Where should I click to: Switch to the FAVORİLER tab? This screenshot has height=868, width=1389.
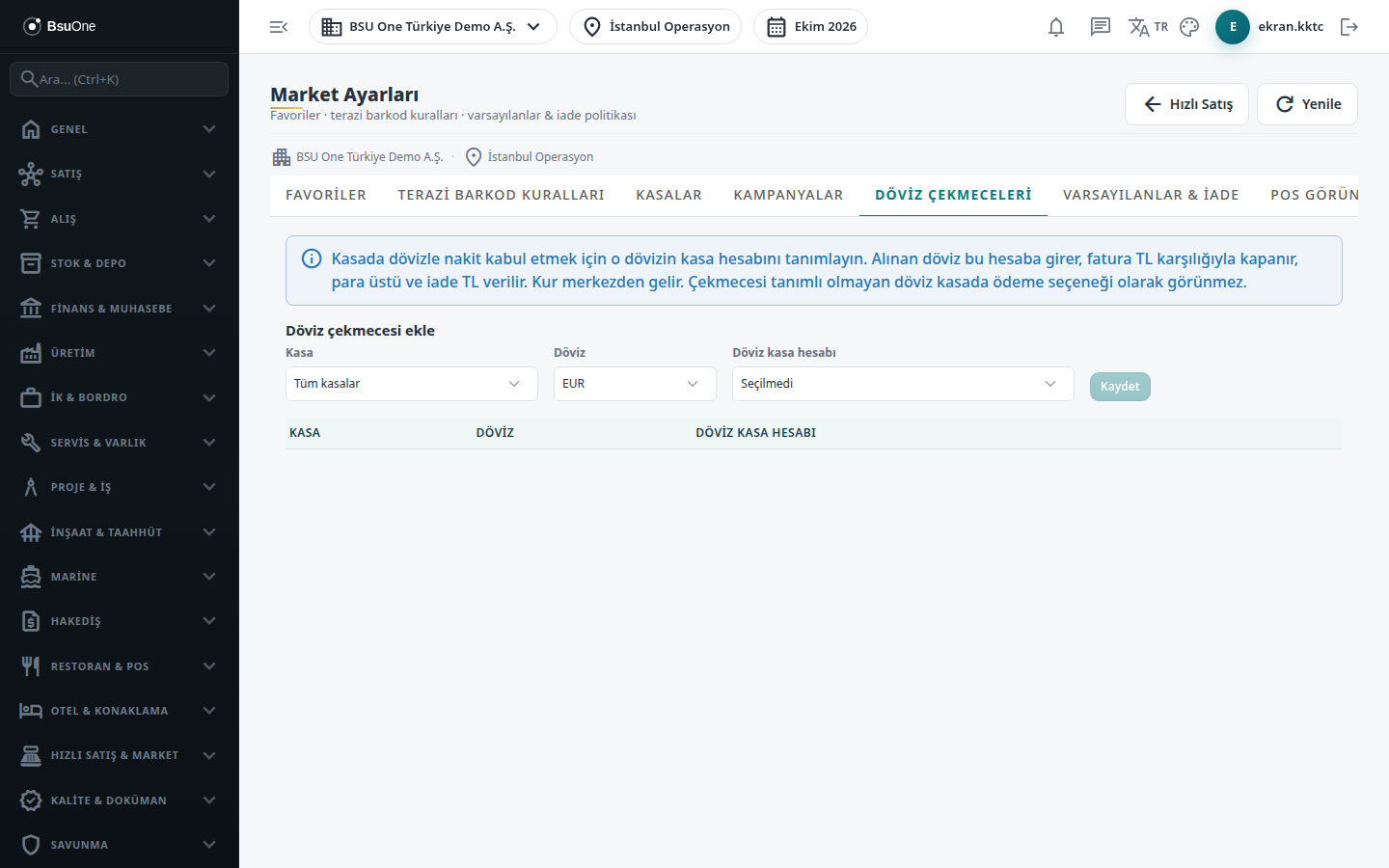pos(326,195)
